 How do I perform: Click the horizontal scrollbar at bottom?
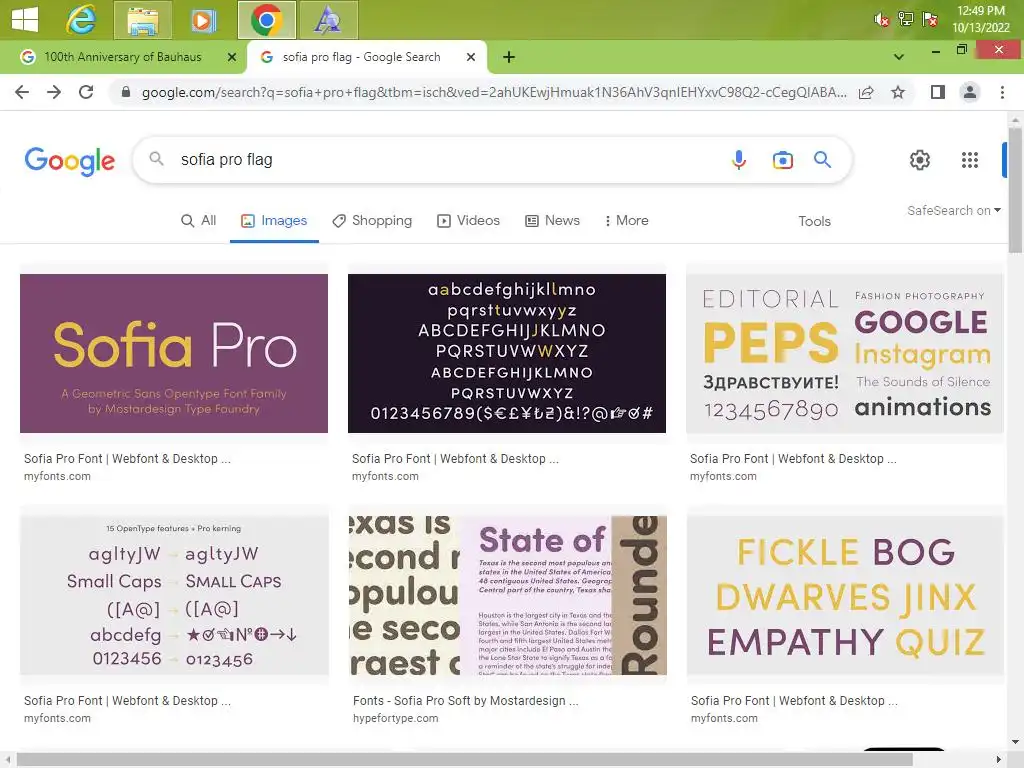tap(464, 760)
